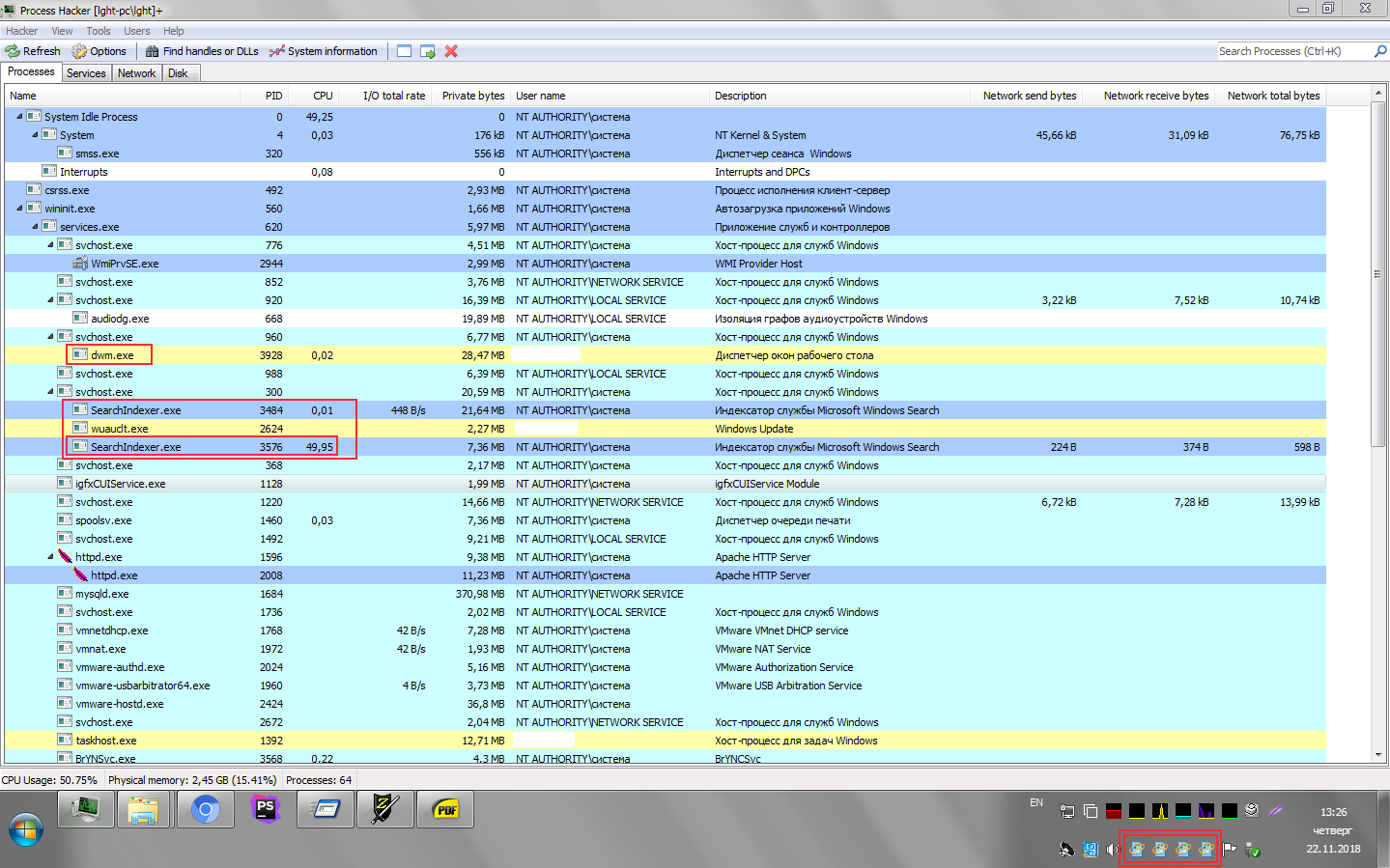This screenshot has height=868, width=1390.
Task: Collapse httpd.exe PID 1596 node
Action: point(50,556)
